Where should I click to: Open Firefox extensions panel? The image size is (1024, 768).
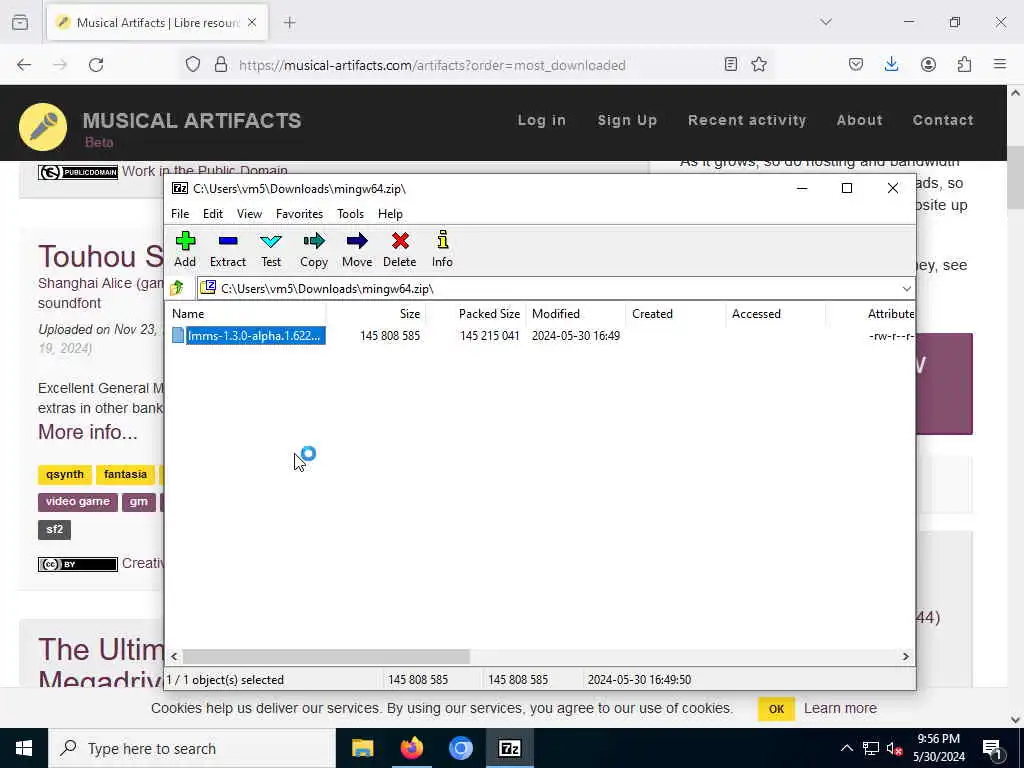coord(964,64)
